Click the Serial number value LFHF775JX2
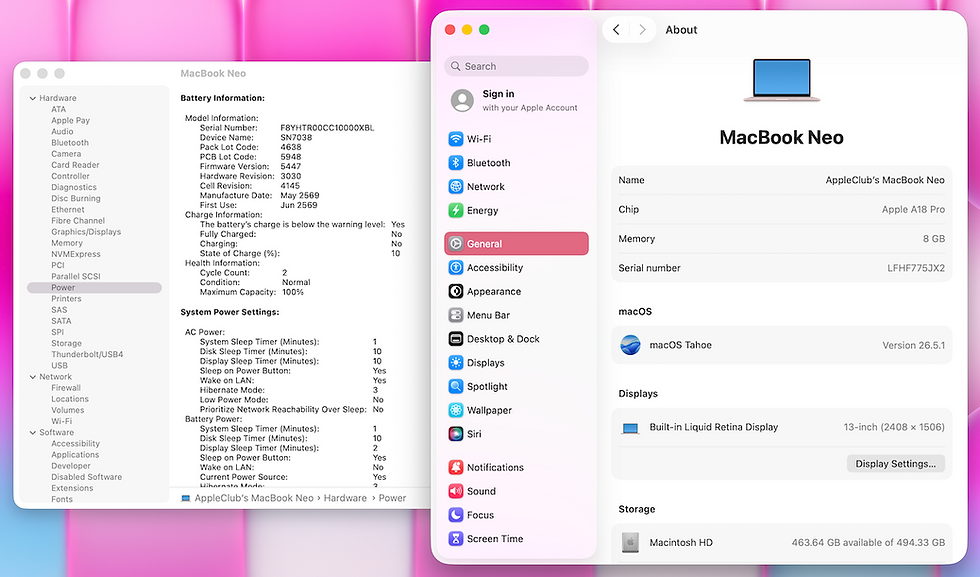 coord(916,268)
